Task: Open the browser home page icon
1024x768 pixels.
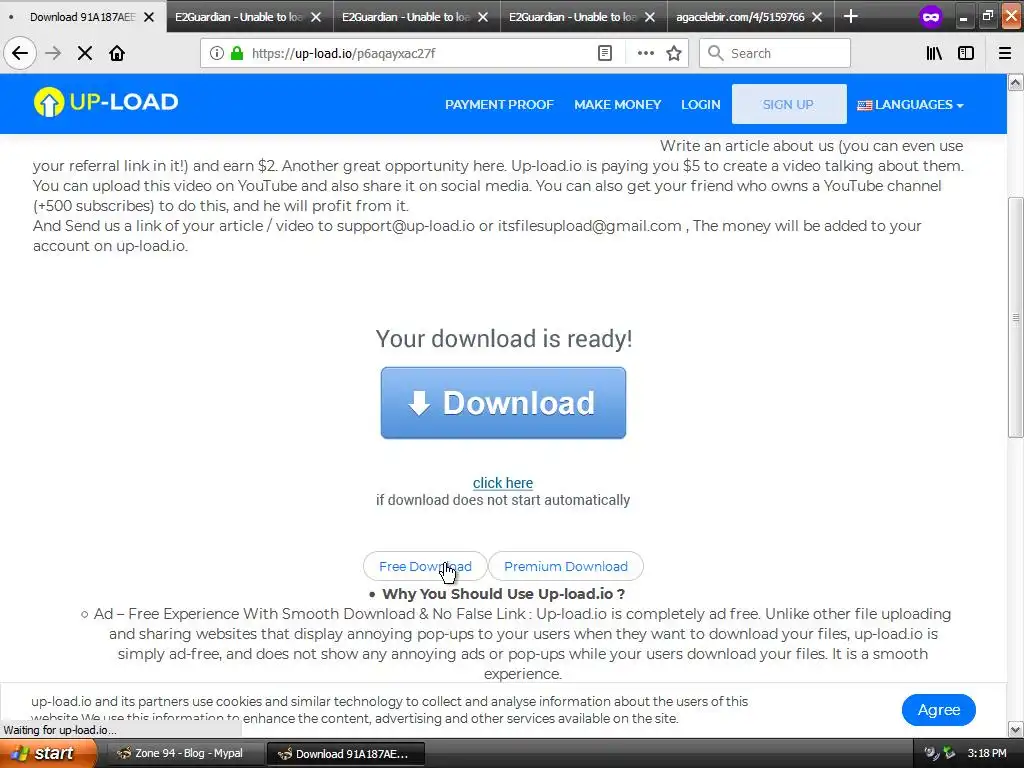Action: click(117, 53)
